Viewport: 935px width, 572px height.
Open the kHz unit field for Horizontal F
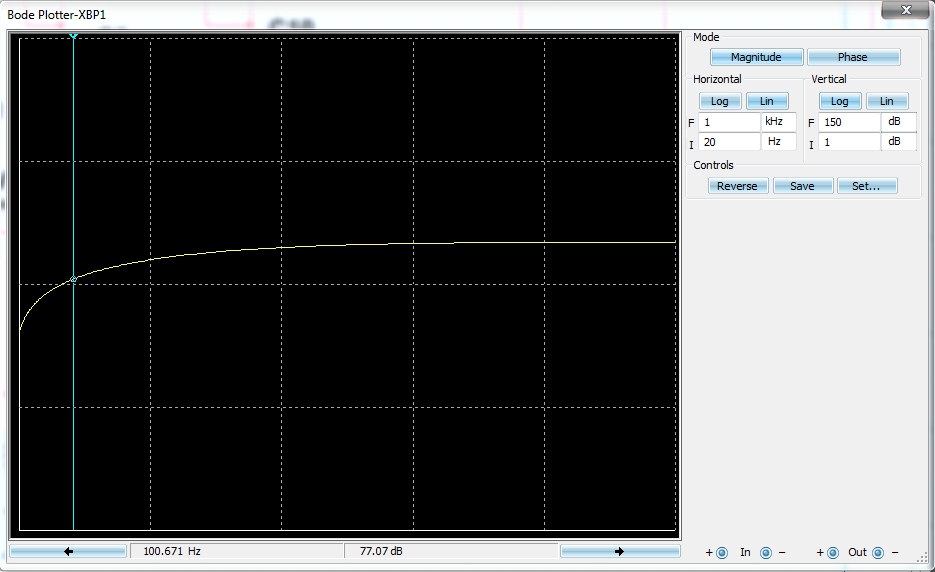[779, 122]
